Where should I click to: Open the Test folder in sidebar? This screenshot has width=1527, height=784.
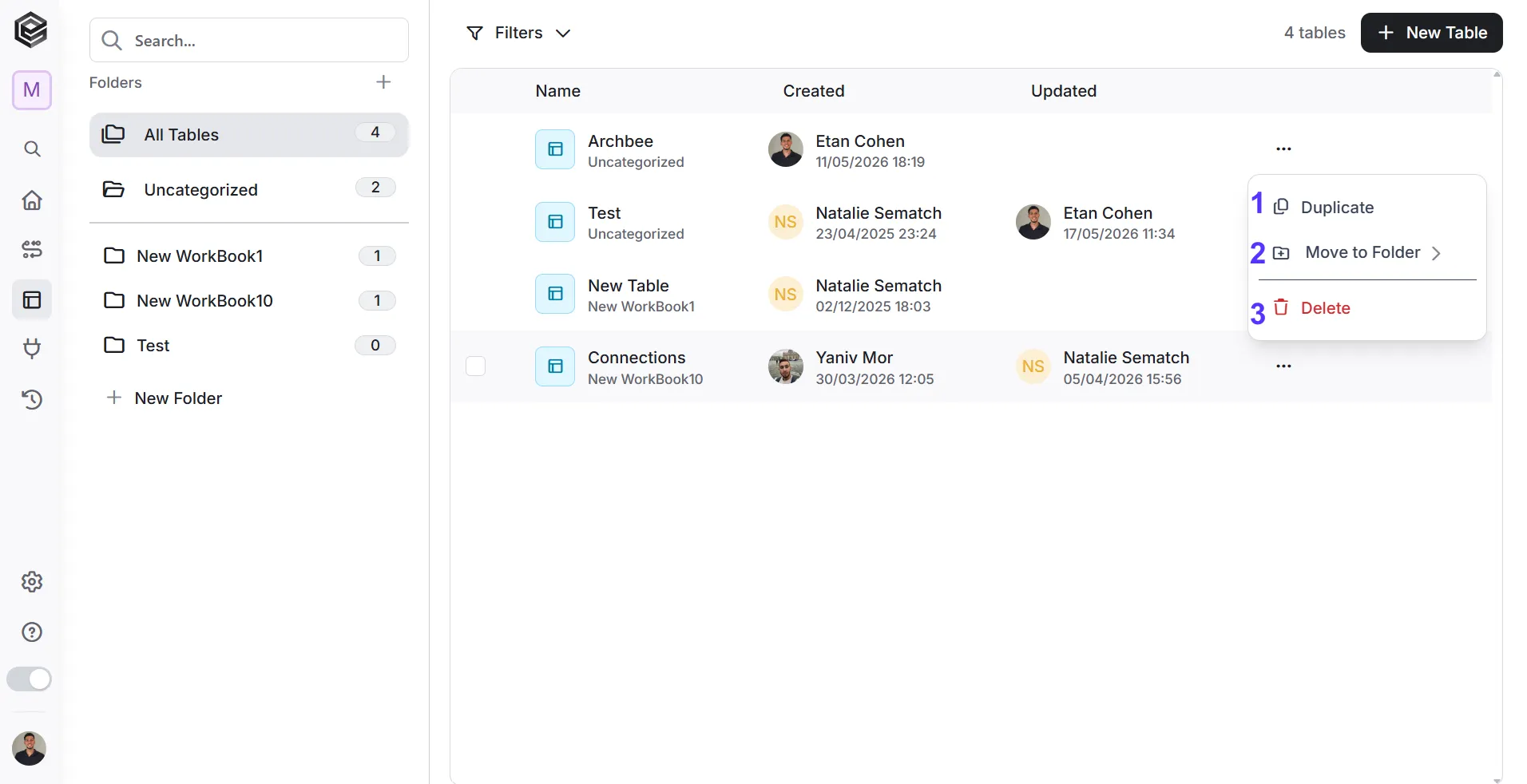(x=249, y=346)
